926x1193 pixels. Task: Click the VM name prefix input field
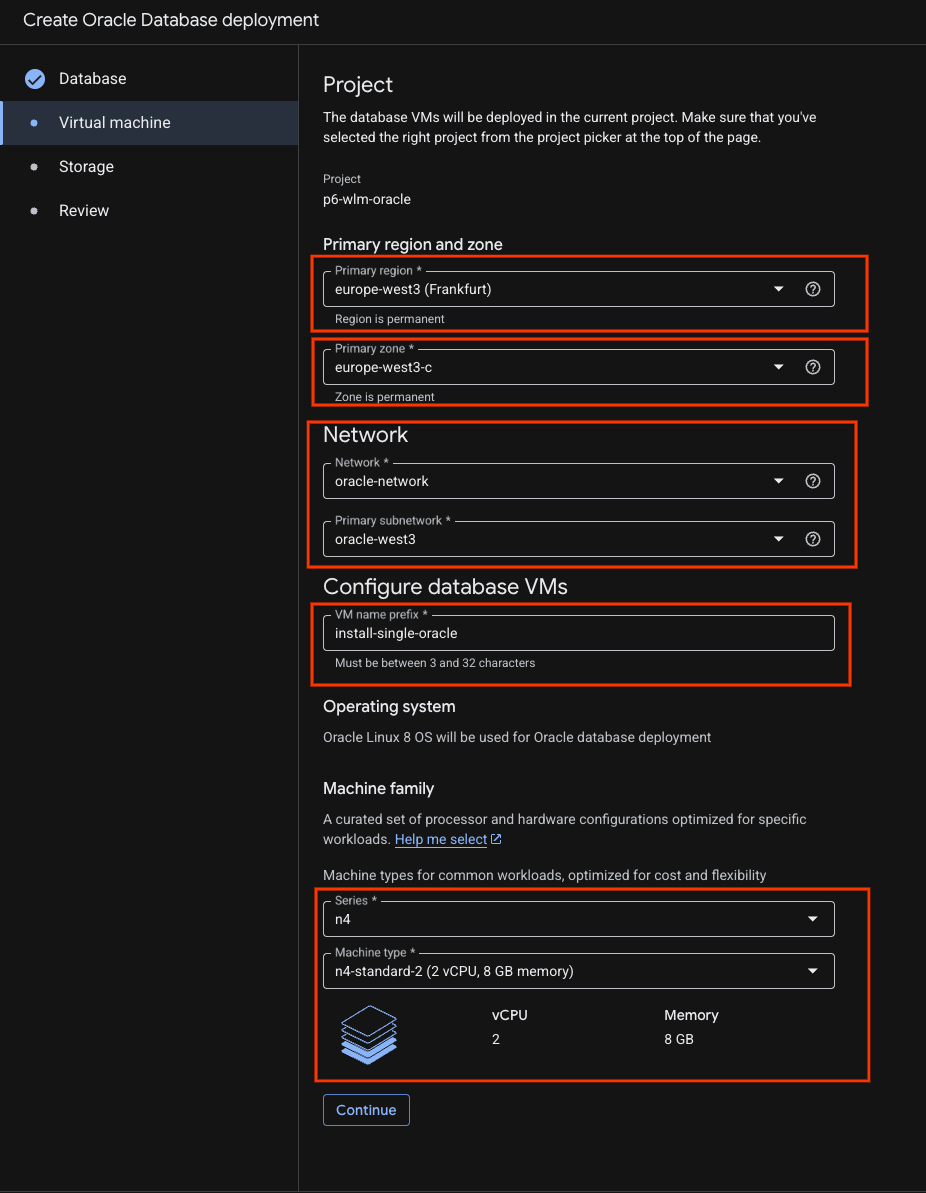click(x=578, y=633)
